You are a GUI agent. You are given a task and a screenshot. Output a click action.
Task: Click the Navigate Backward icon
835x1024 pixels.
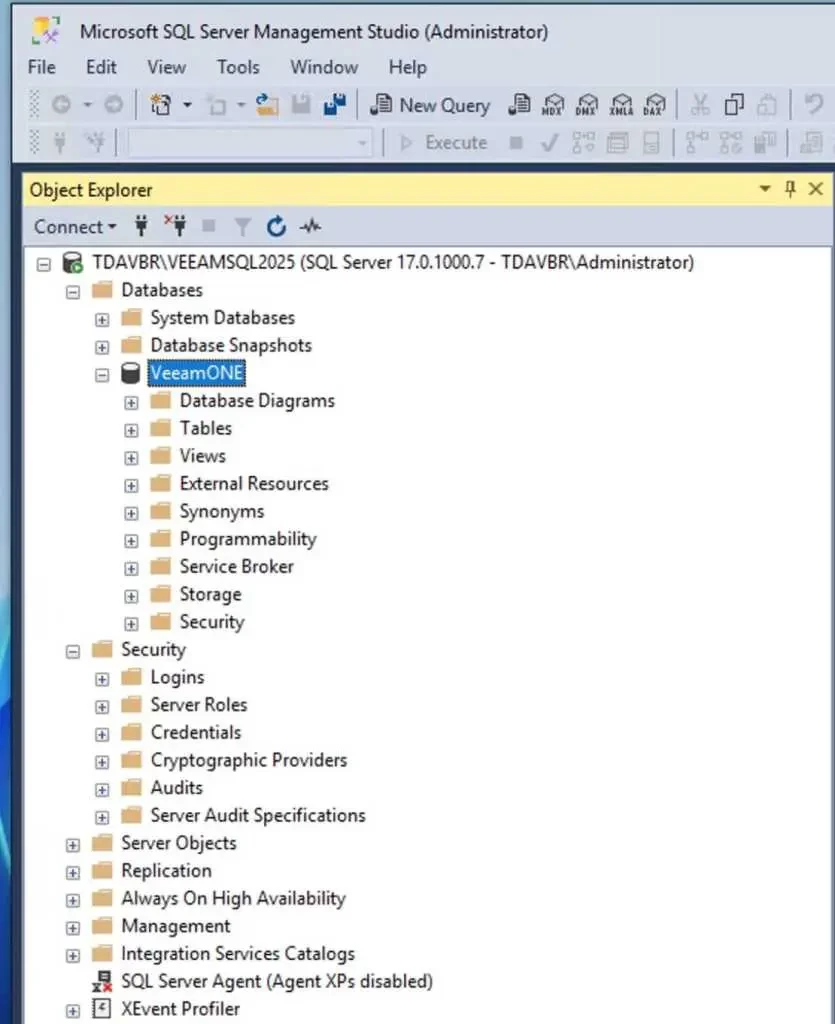pos(61,104)
